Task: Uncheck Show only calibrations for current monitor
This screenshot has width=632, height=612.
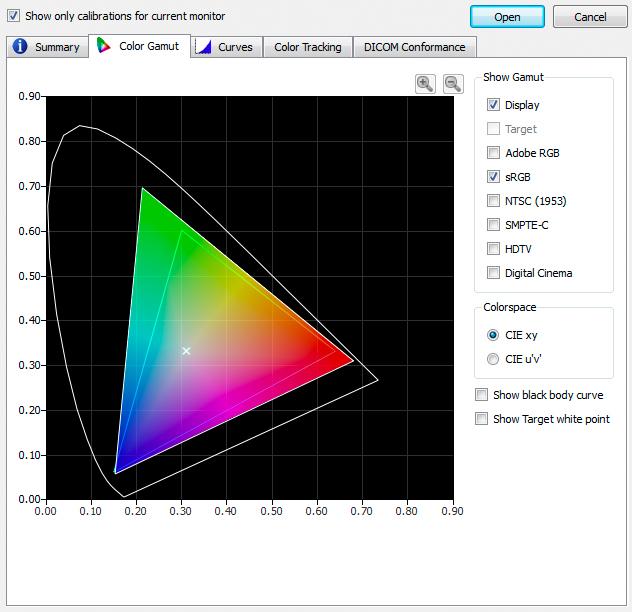Action: click(x=14, y=16)
